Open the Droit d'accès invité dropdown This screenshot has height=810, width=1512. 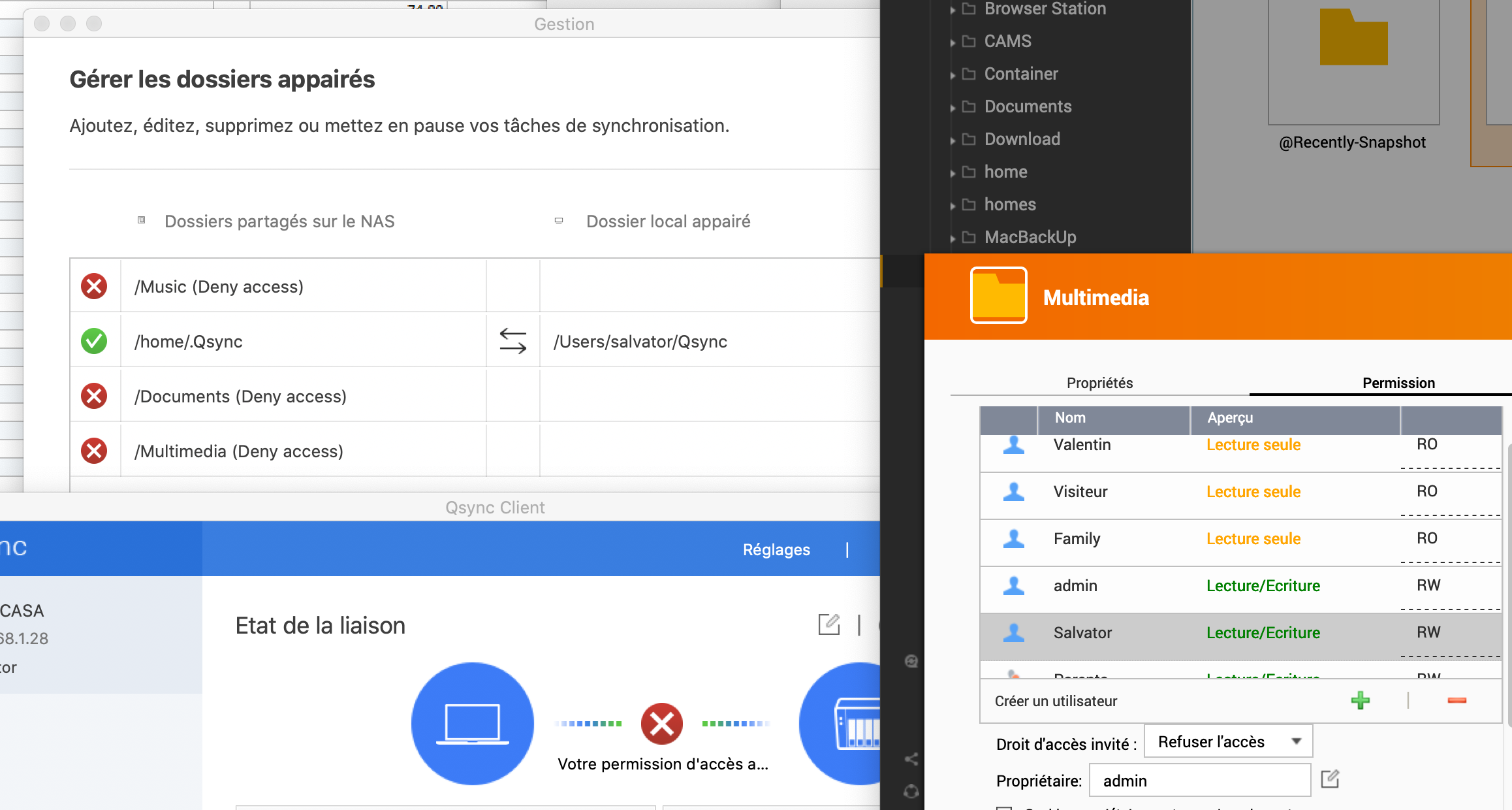[x=1228, y=741]
